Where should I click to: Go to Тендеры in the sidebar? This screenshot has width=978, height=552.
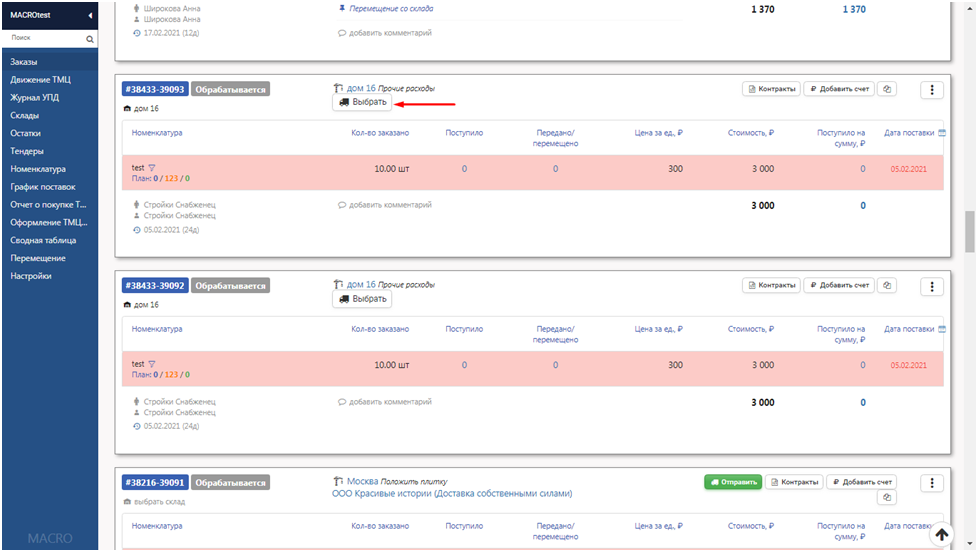point(27,151)
